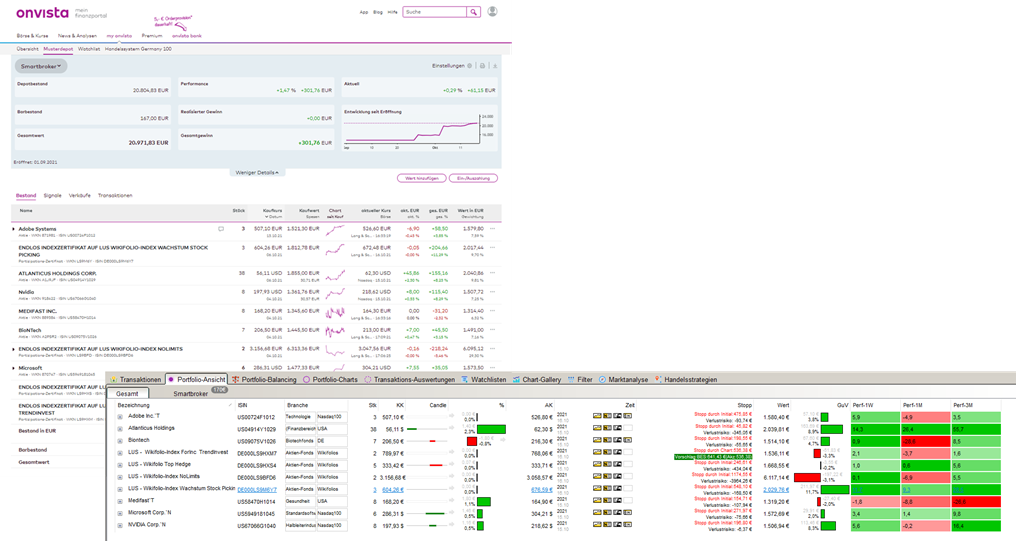Click the Marktanalyse compass icon
The image size is (1016, 541).
point(602,380)
